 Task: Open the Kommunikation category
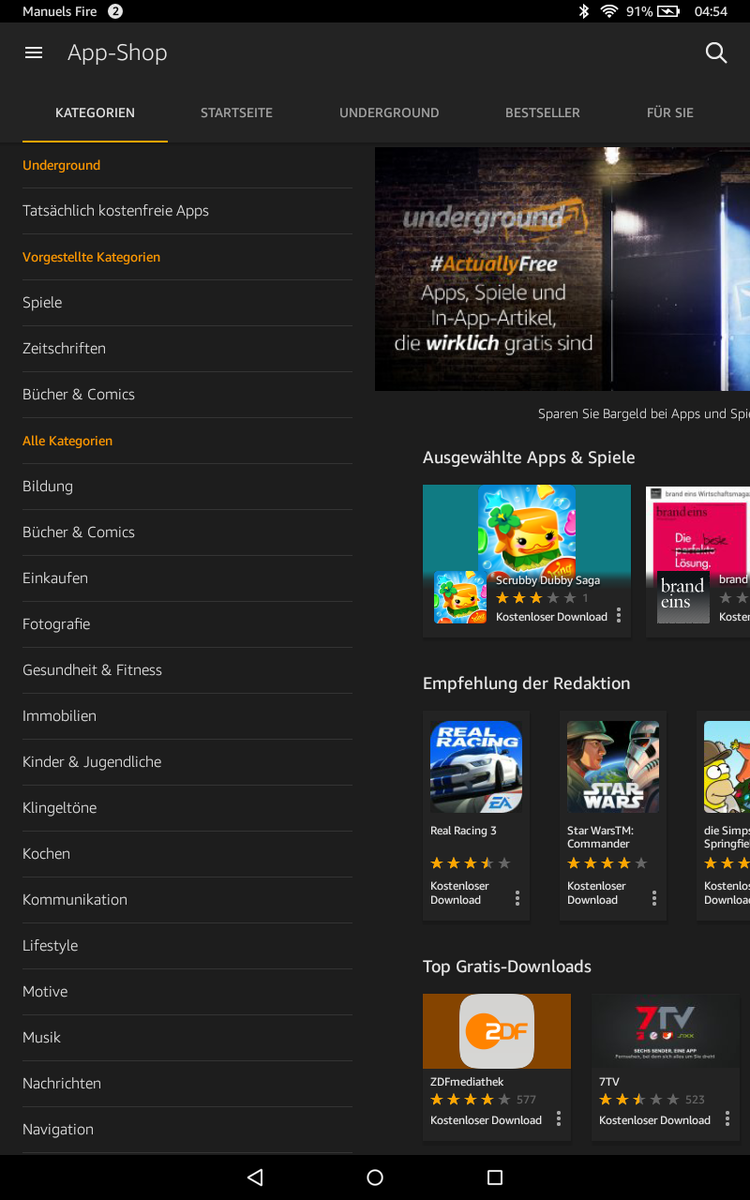(187, 901)
